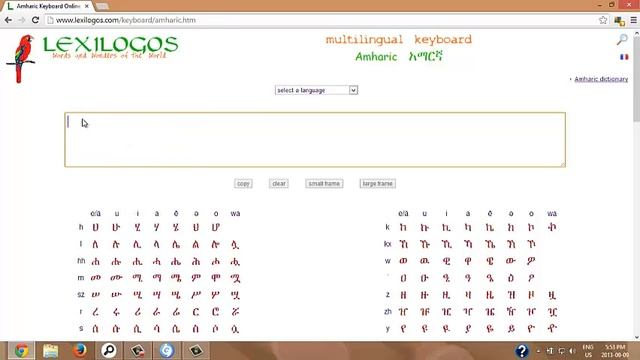Switch to French via the flag icon

tap(624, 57)
